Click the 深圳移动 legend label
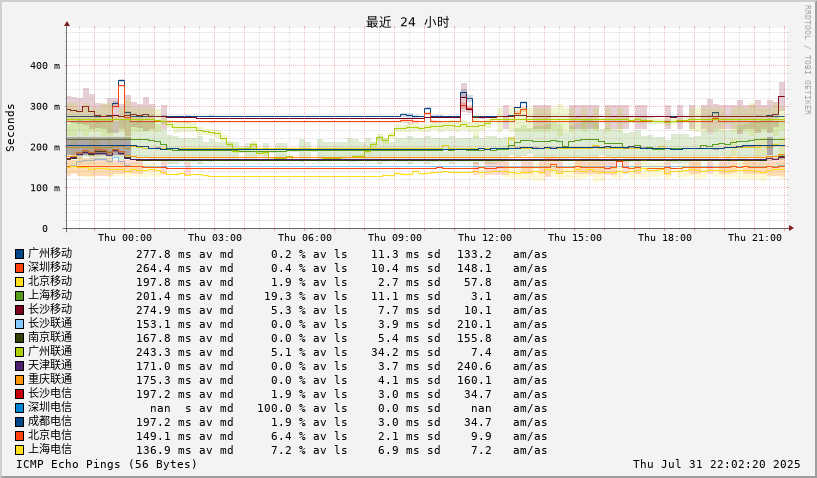 pyautogui.click(x=50, y=267)
